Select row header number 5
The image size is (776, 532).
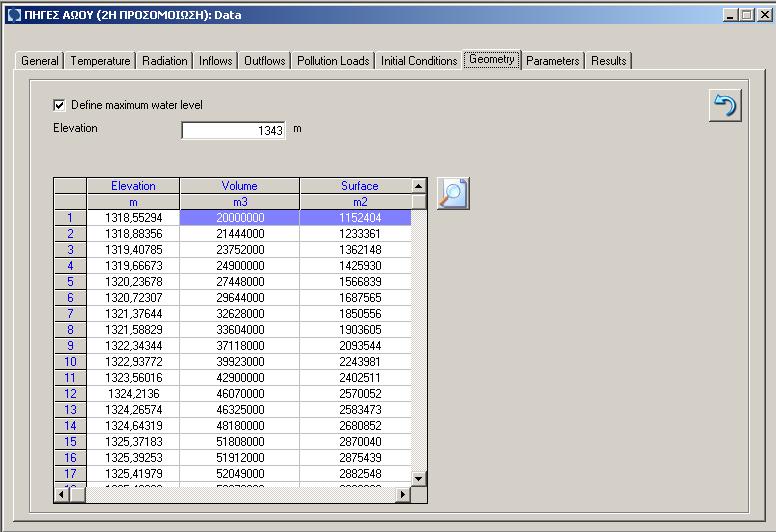point(70,282)
